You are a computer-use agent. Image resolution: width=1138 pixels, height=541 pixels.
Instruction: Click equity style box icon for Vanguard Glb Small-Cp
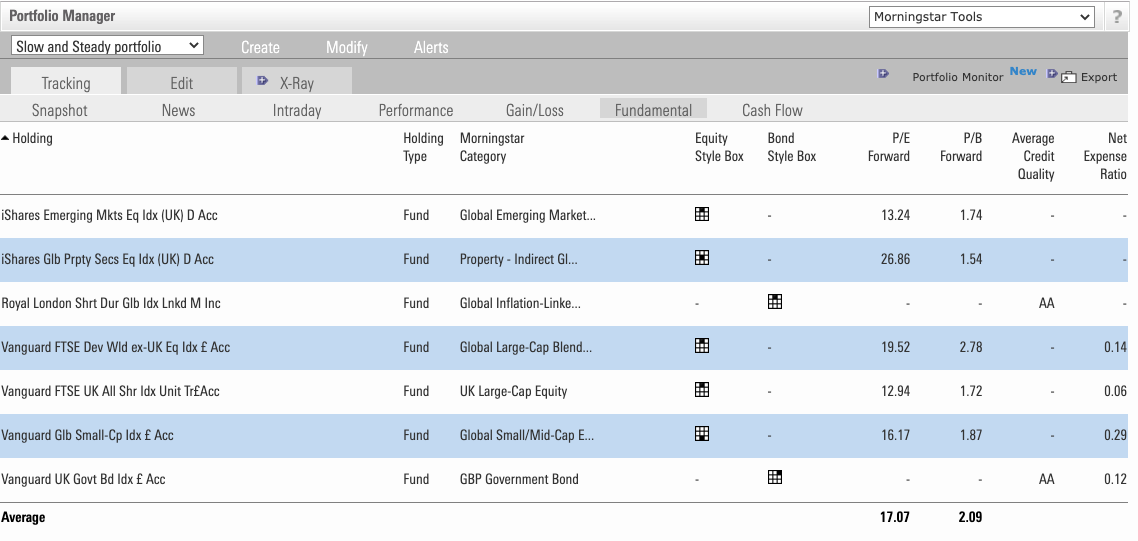(x=702, y=434)
